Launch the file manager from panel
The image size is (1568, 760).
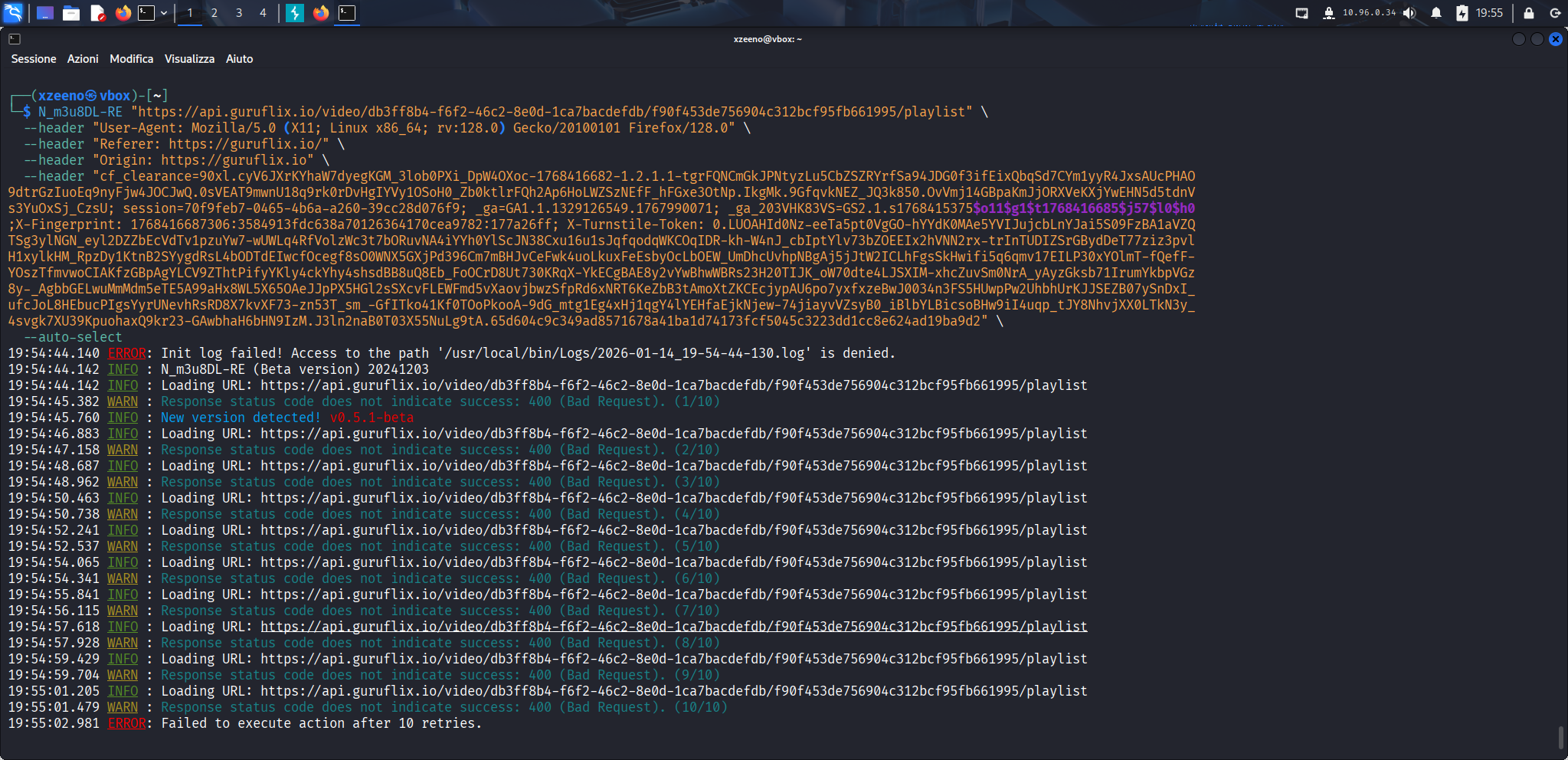click(71, 13)
